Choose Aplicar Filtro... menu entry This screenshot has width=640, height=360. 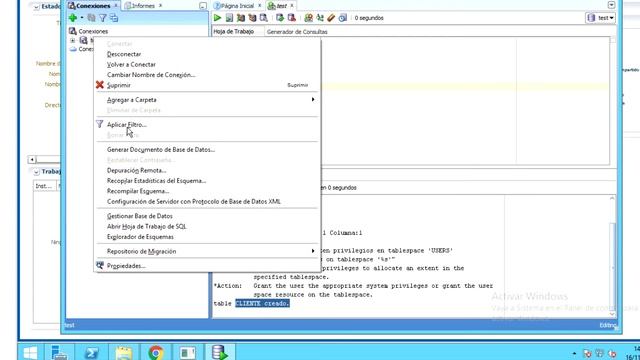coord(207,124)
